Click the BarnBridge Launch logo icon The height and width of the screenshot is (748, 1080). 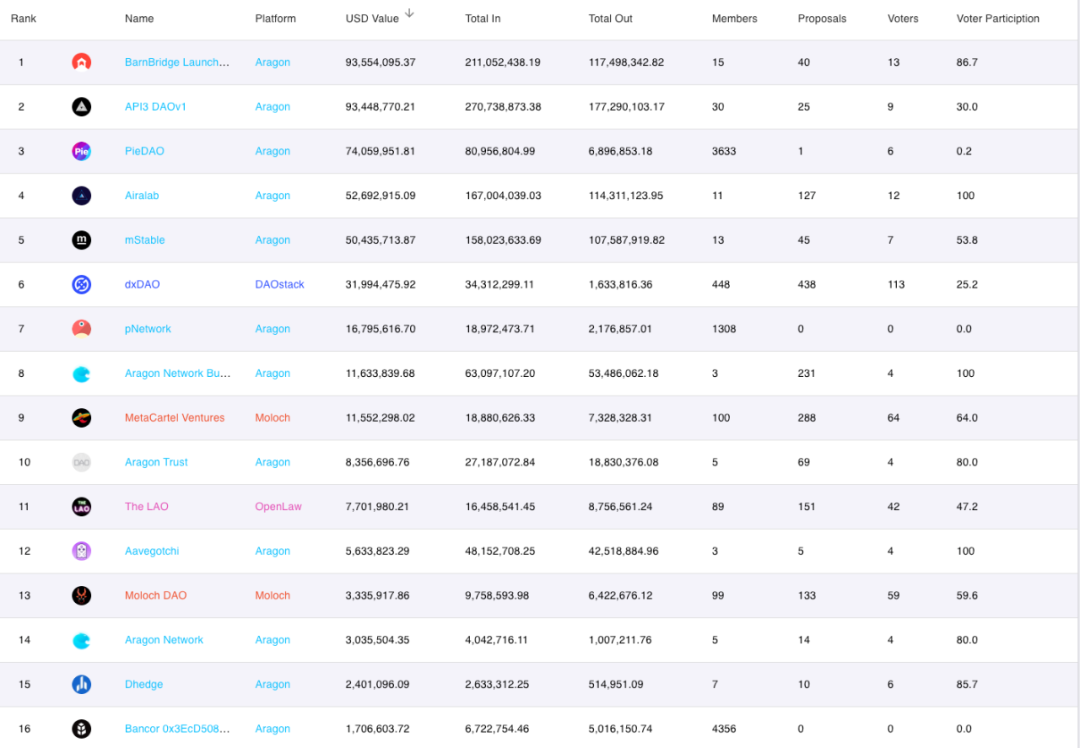[x=81, y=62]
